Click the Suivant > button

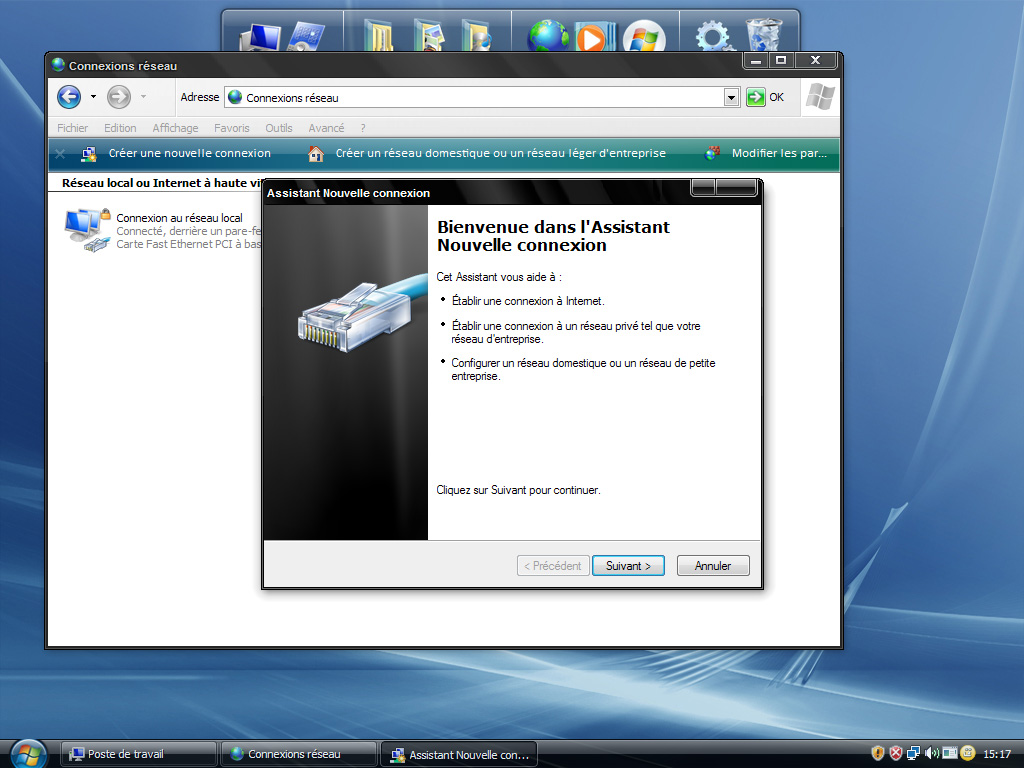click(x=628, y=566)
